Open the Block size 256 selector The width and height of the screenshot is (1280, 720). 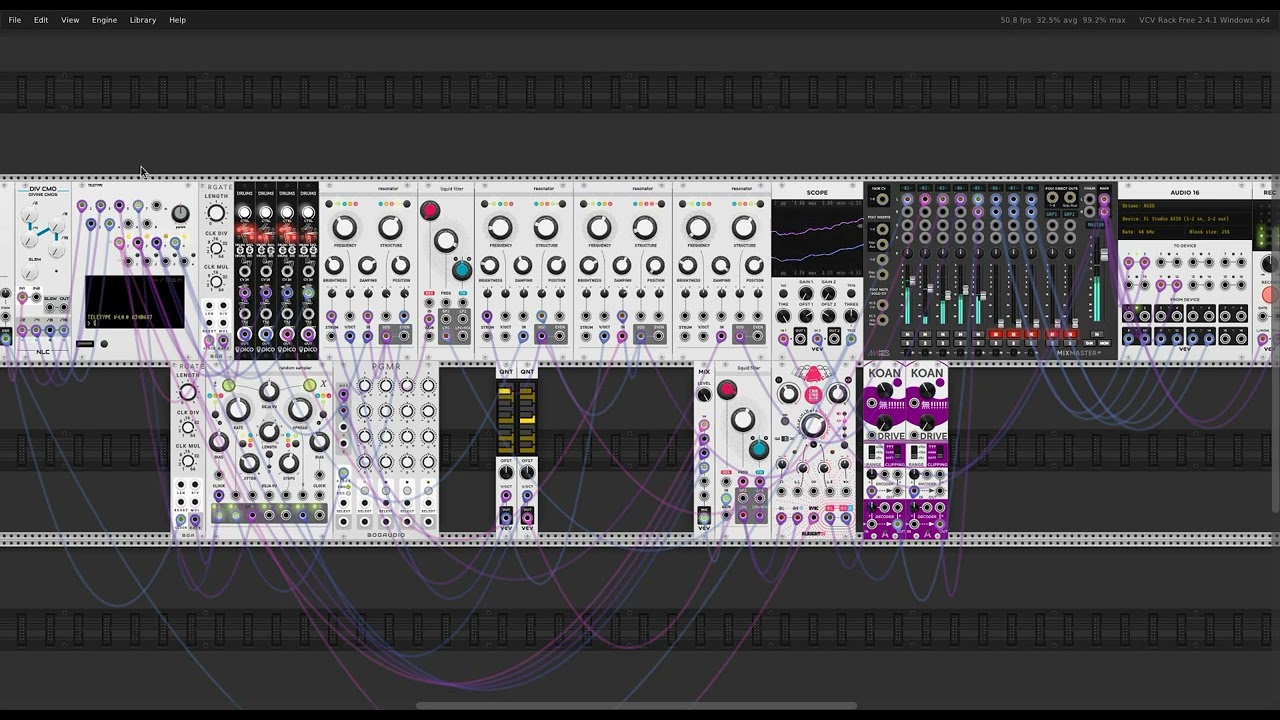[1217, 232]
